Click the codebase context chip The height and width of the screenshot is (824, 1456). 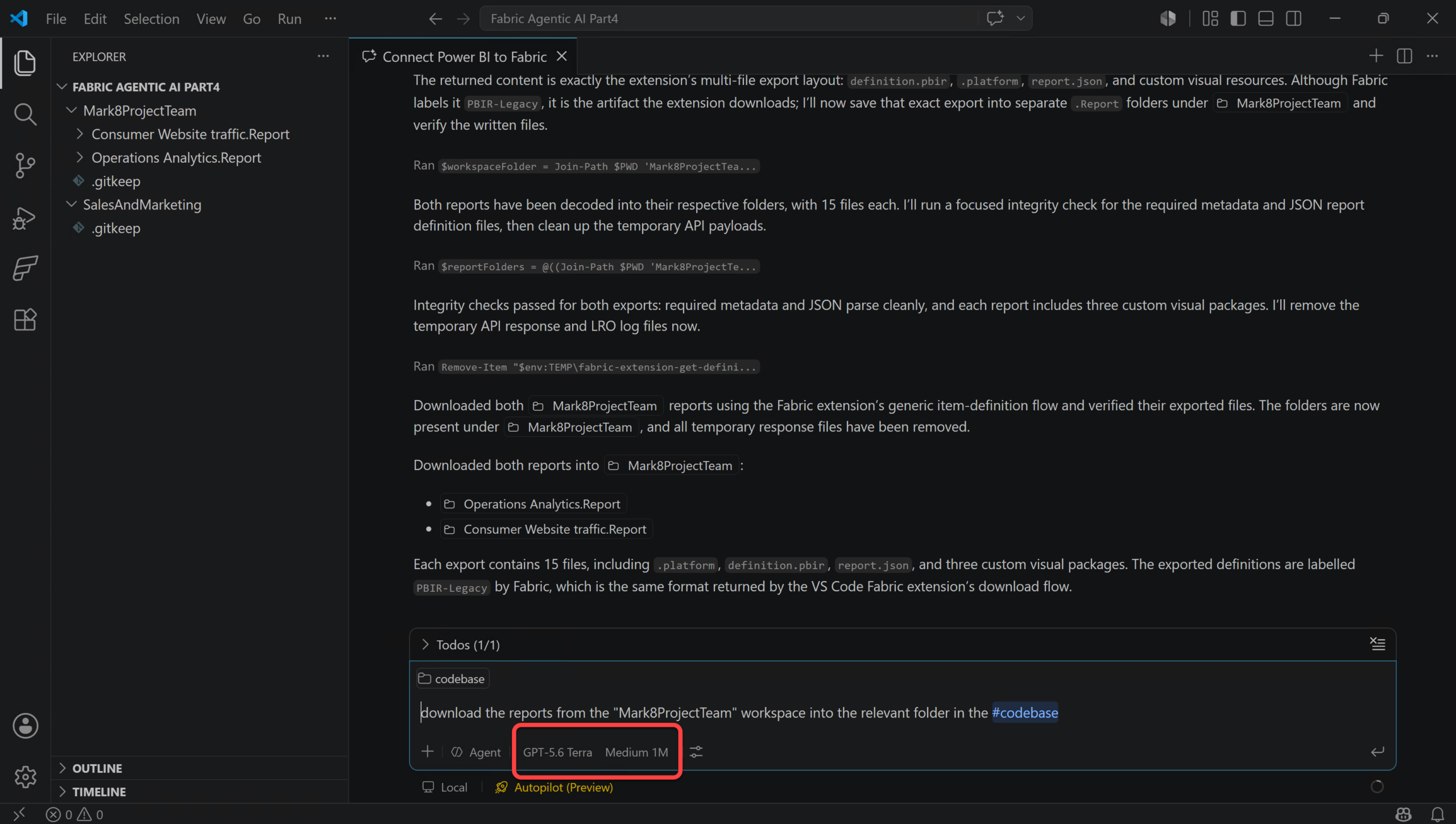(453, 678)
